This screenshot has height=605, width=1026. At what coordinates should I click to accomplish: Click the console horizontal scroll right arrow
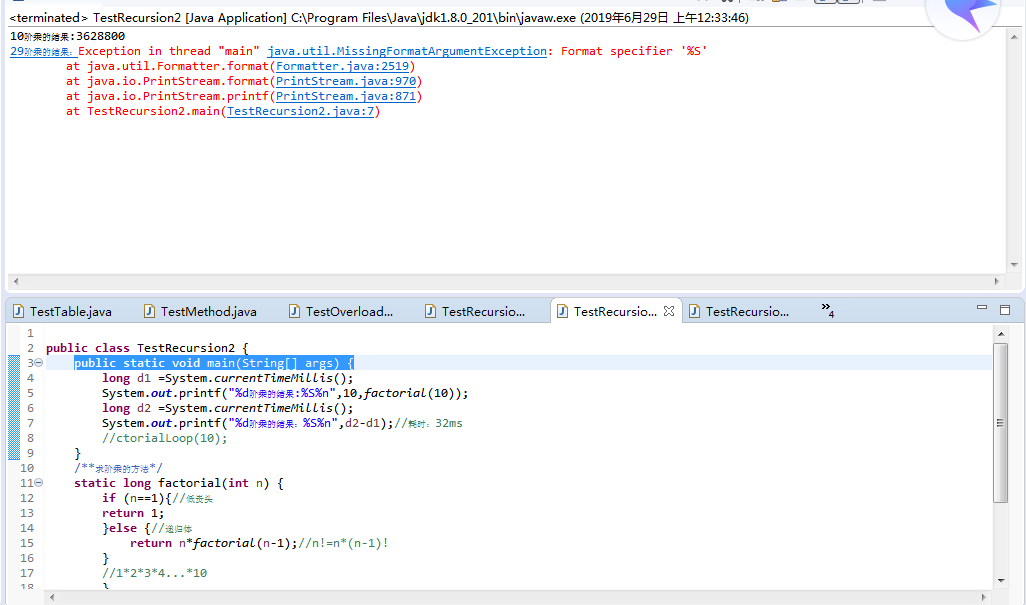[997, 281]
